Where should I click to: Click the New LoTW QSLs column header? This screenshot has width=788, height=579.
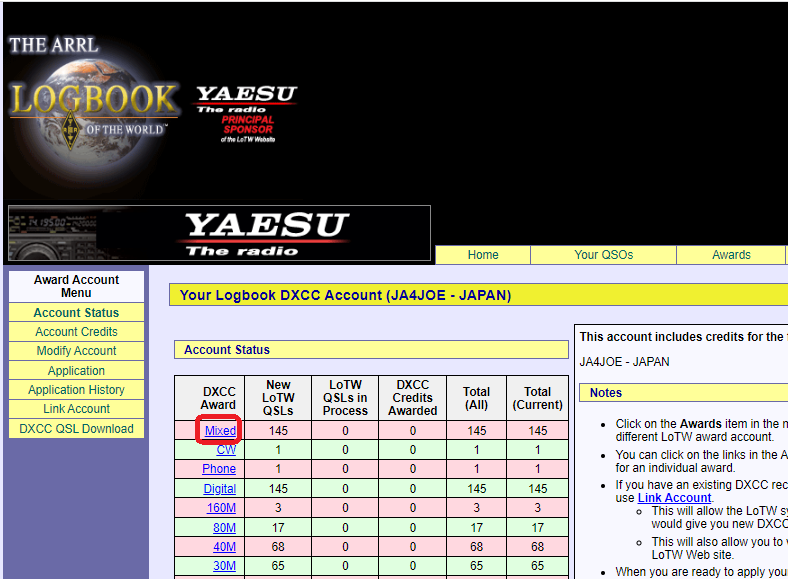click(278, 398)
